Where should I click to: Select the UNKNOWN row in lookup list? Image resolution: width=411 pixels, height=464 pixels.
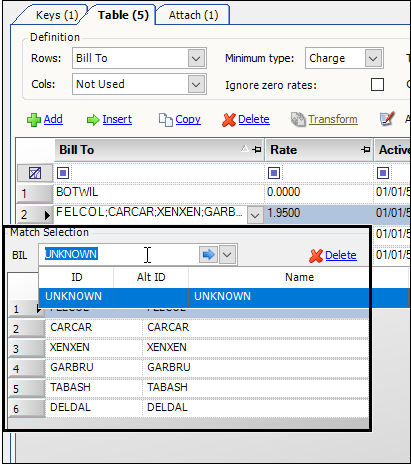[x=204, y=296]
